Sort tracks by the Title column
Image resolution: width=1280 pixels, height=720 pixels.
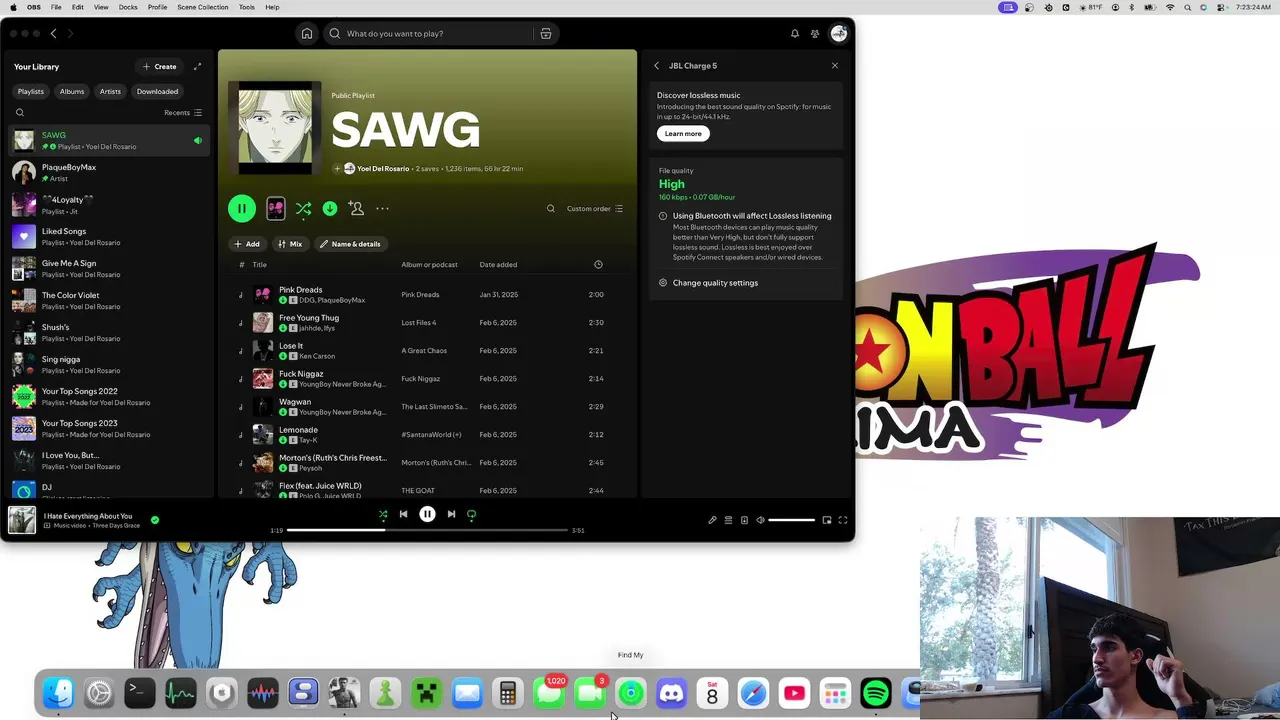pyautogui.click(x=259, y=264)
